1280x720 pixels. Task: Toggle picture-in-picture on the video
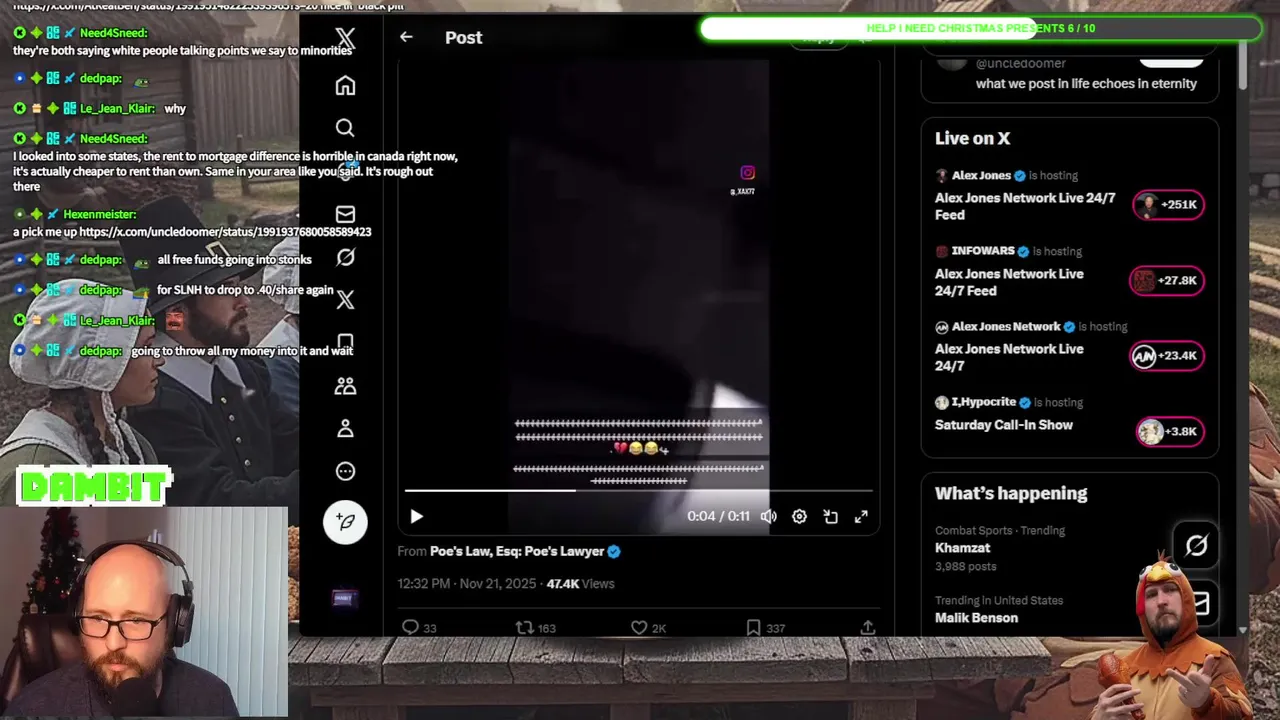[830, 516]
